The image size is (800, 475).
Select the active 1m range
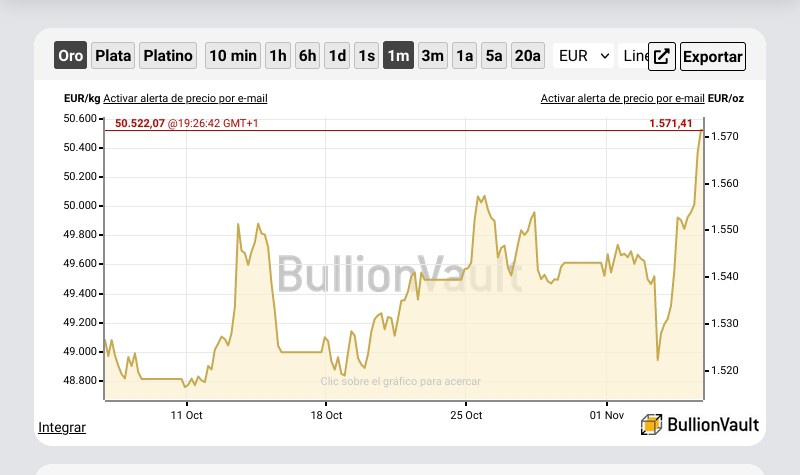point(398,55)
